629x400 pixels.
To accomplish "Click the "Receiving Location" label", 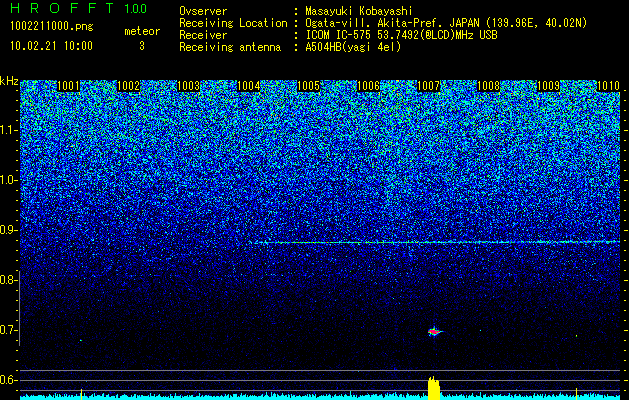I will (x=233, y=23).
